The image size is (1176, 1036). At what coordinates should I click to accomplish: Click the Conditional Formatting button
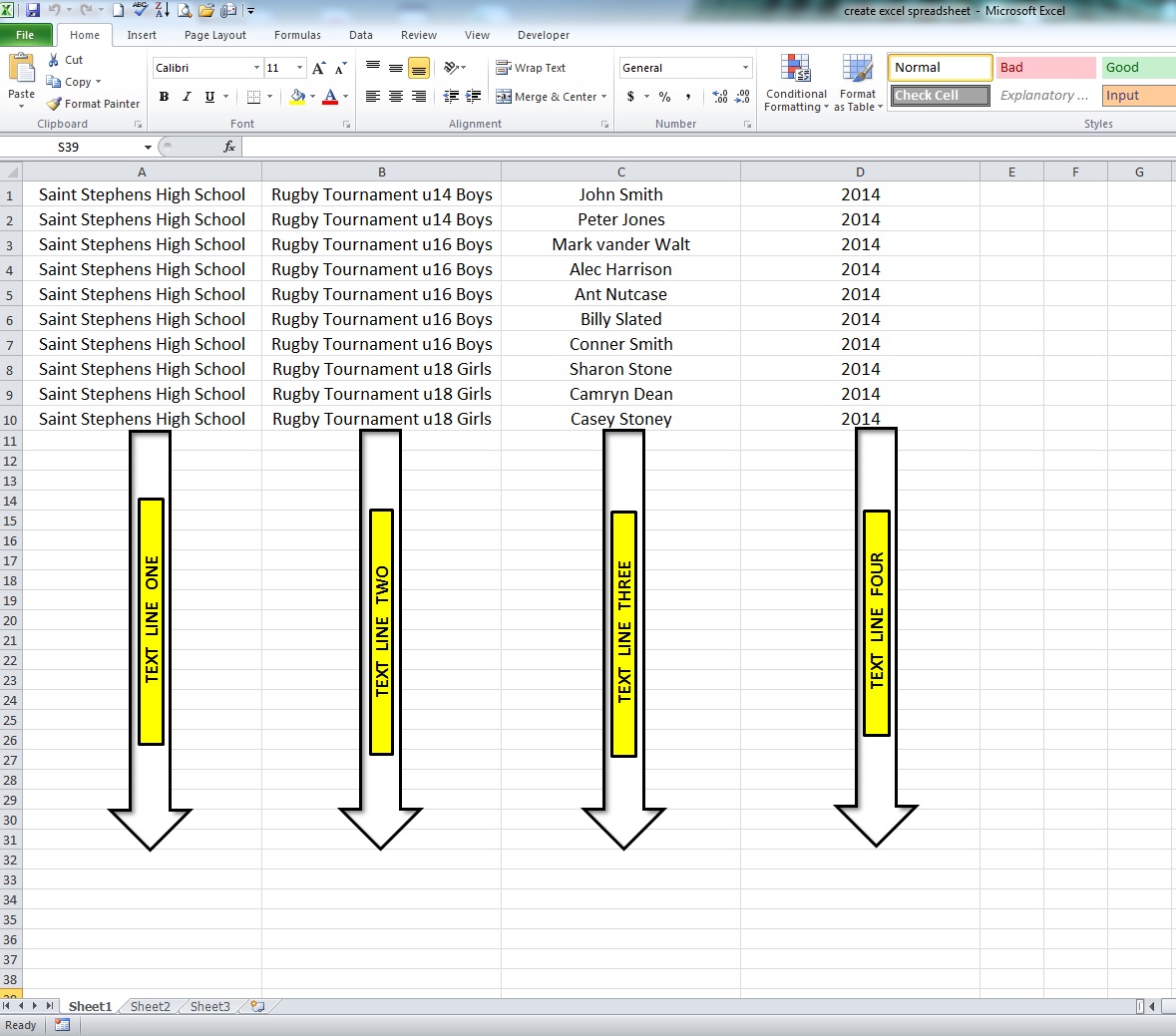[795, 83]
